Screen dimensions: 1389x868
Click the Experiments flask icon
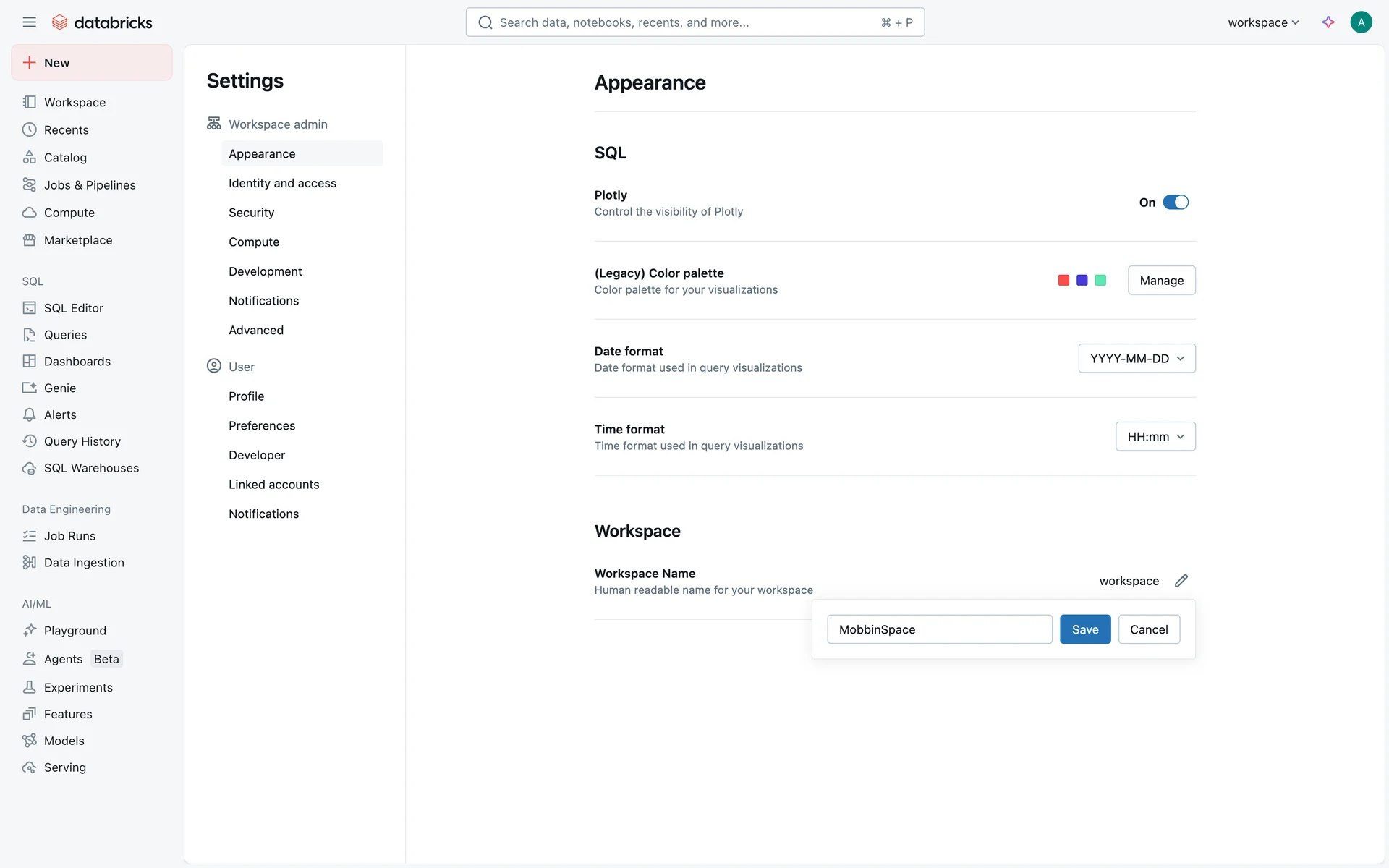29,687
